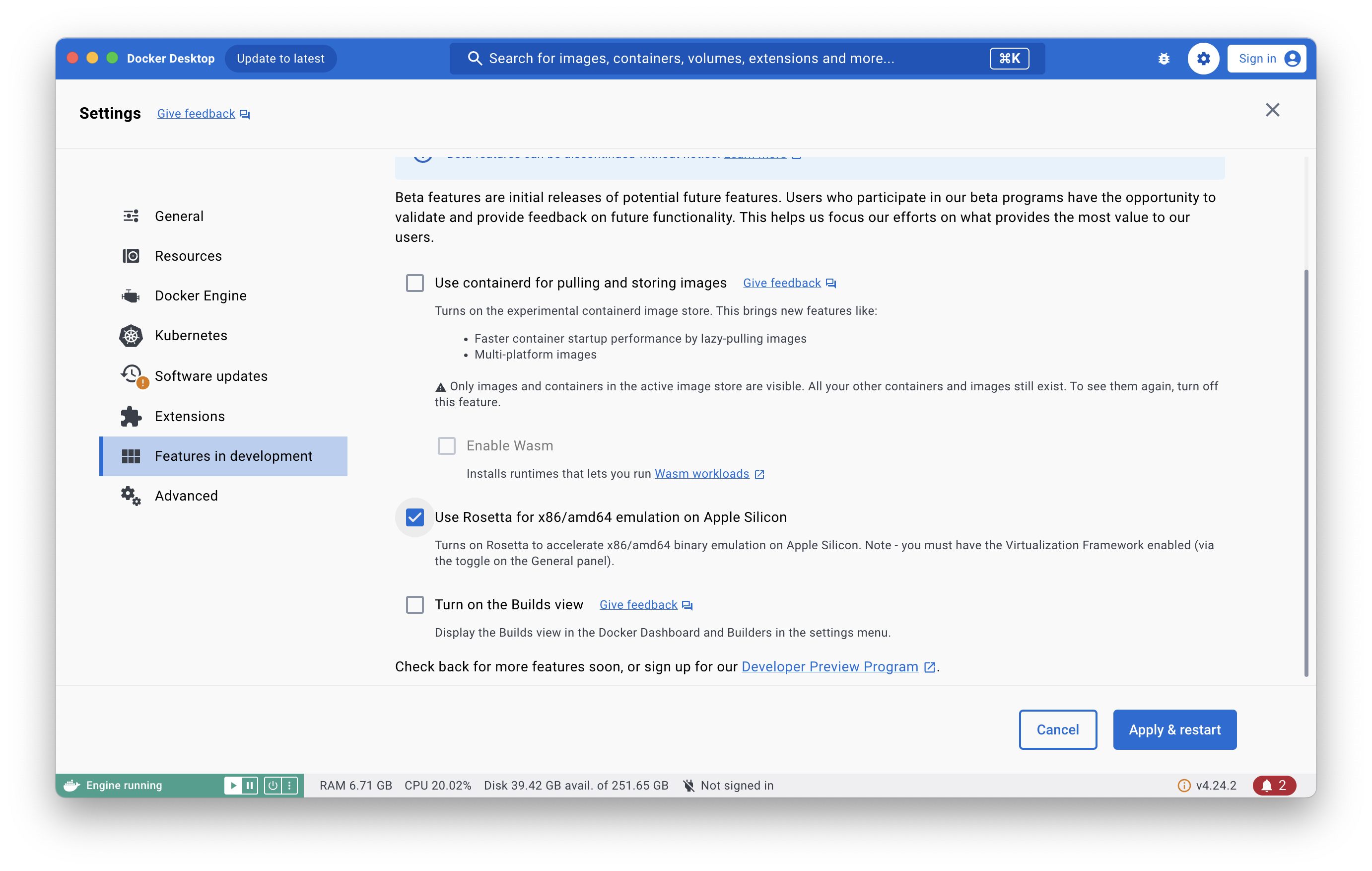The height and width of the screenshot is (871, 1372).
Task: Open the engine more options menu
Action: 289,786
